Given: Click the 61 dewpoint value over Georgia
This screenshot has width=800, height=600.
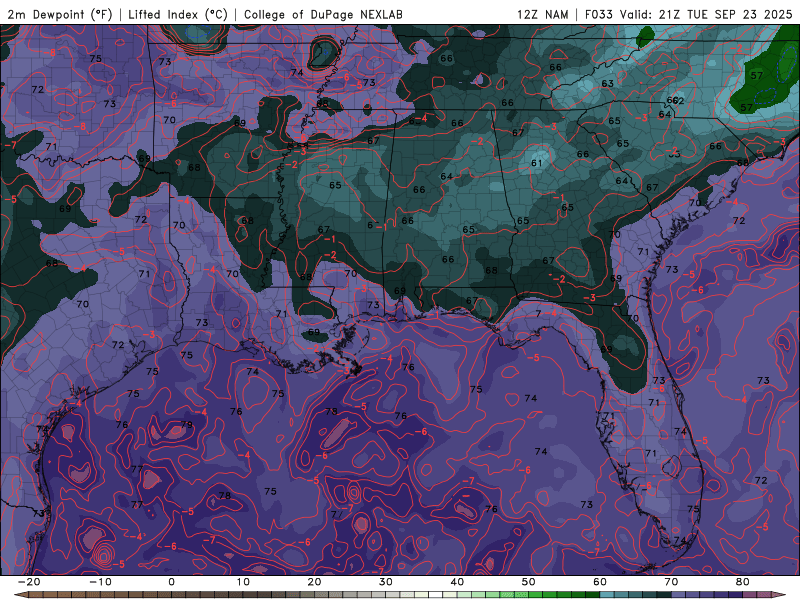Looking at the screenshot, I should coord(536,163).
